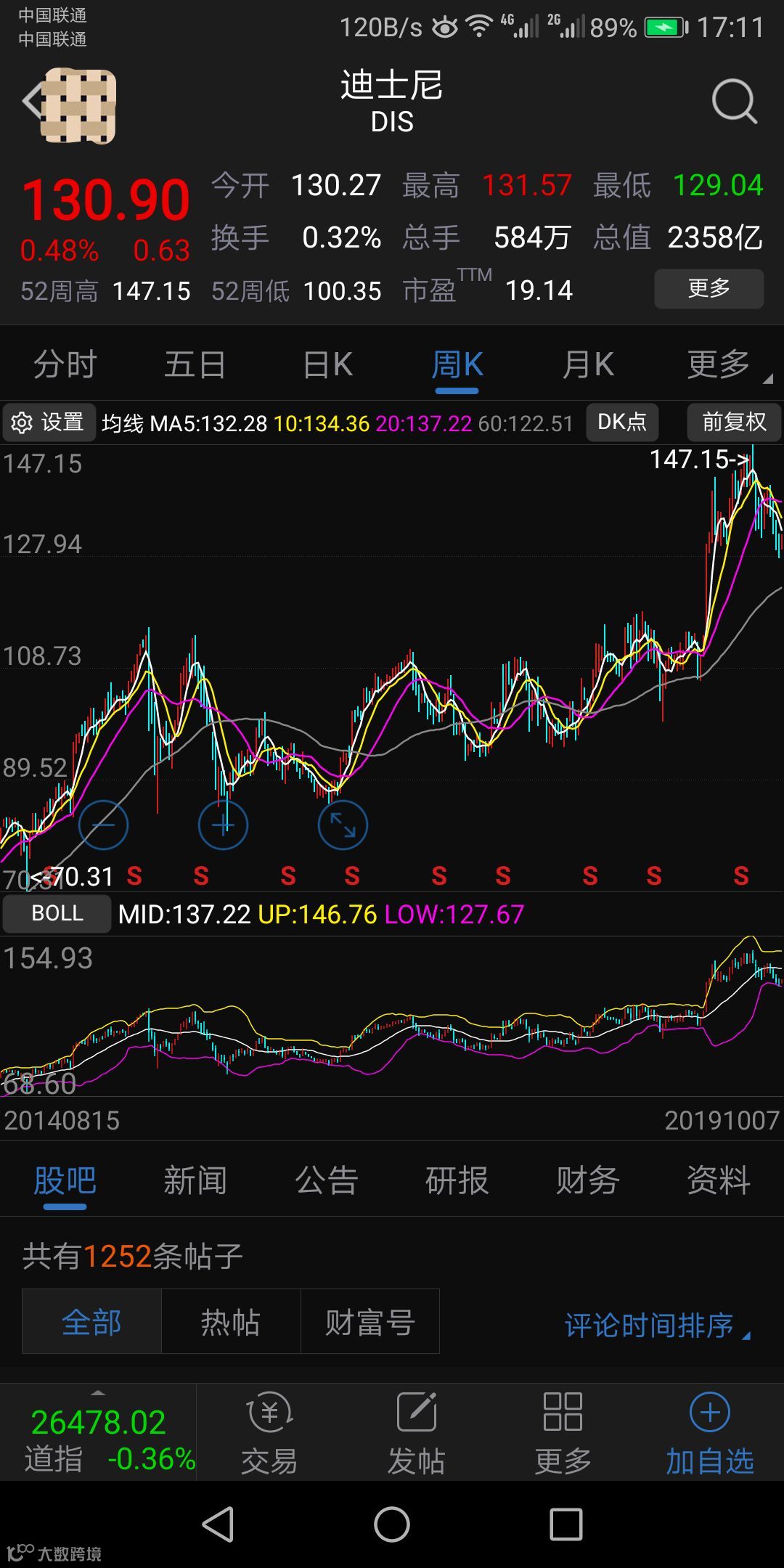784x1568 pixels.
Task: Open the 研报 research reports tab
Action: (x=457, y=1180)
